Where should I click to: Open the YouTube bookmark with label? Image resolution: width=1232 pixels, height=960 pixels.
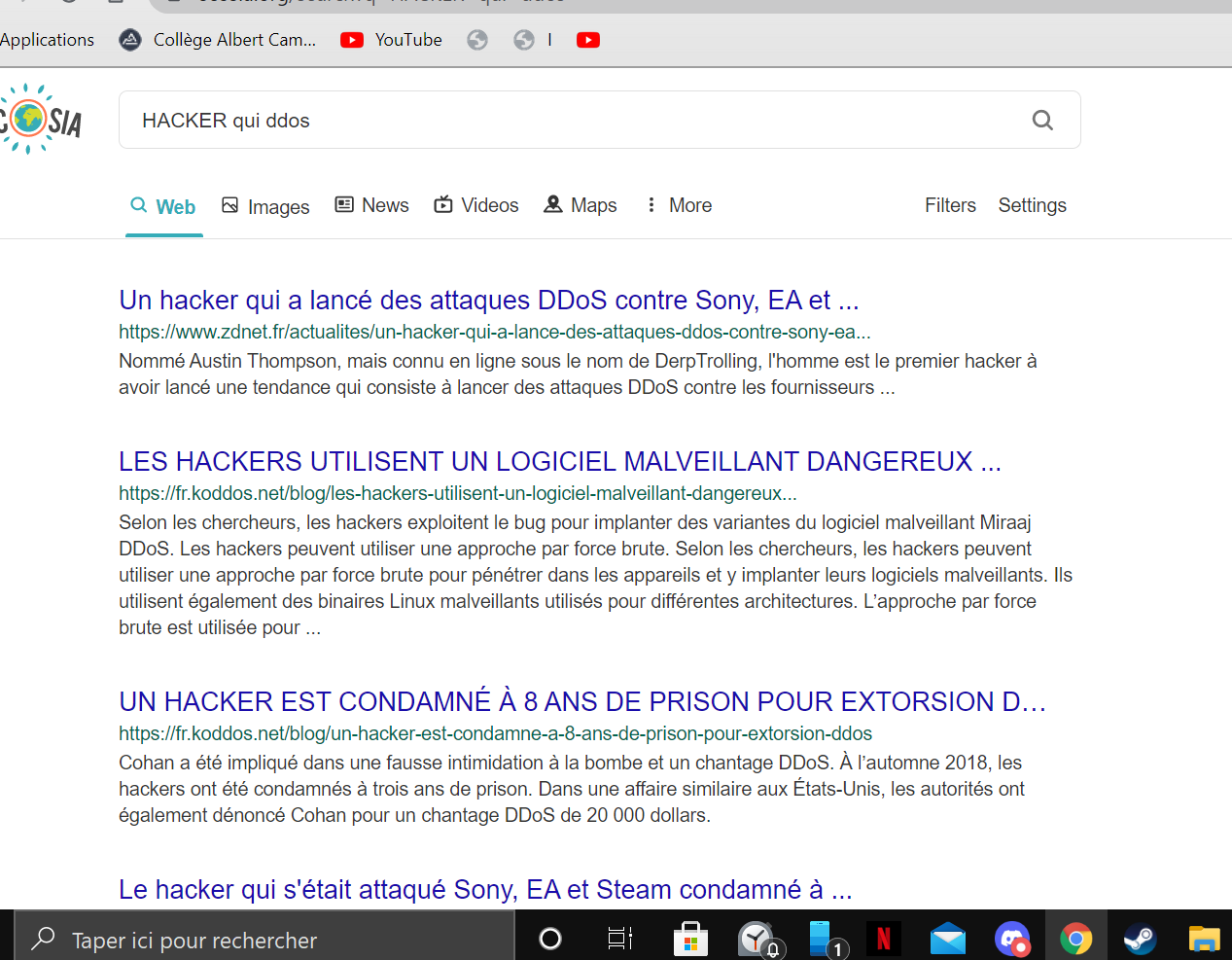tap(392, 40)
